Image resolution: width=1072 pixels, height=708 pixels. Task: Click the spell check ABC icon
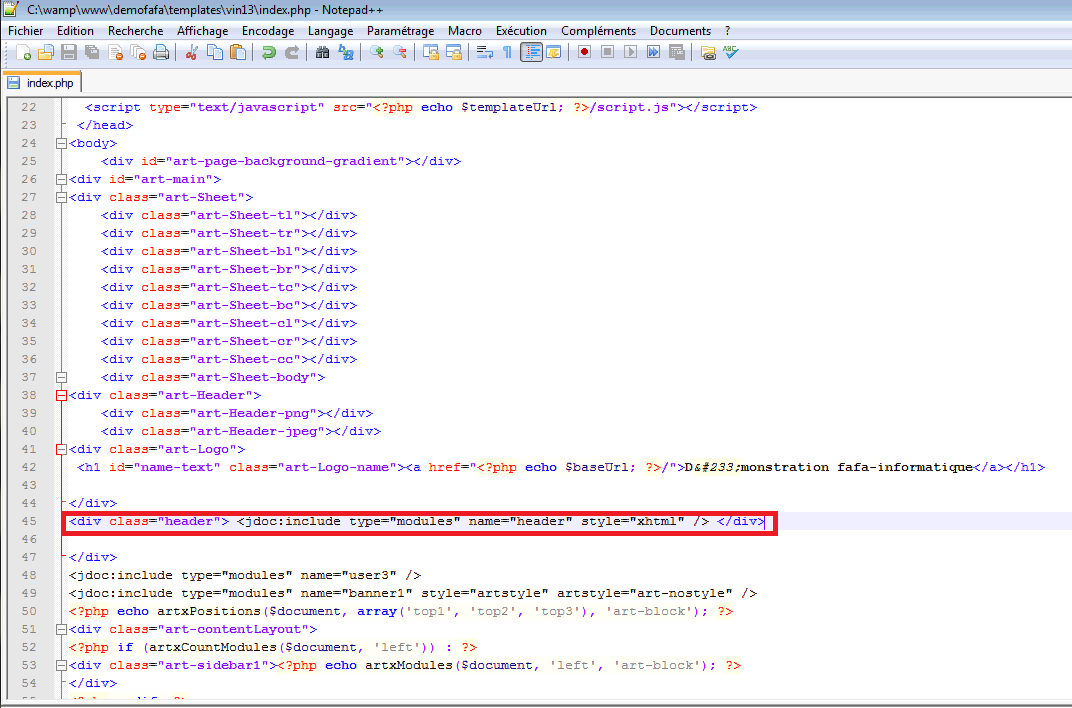(731, 53)
